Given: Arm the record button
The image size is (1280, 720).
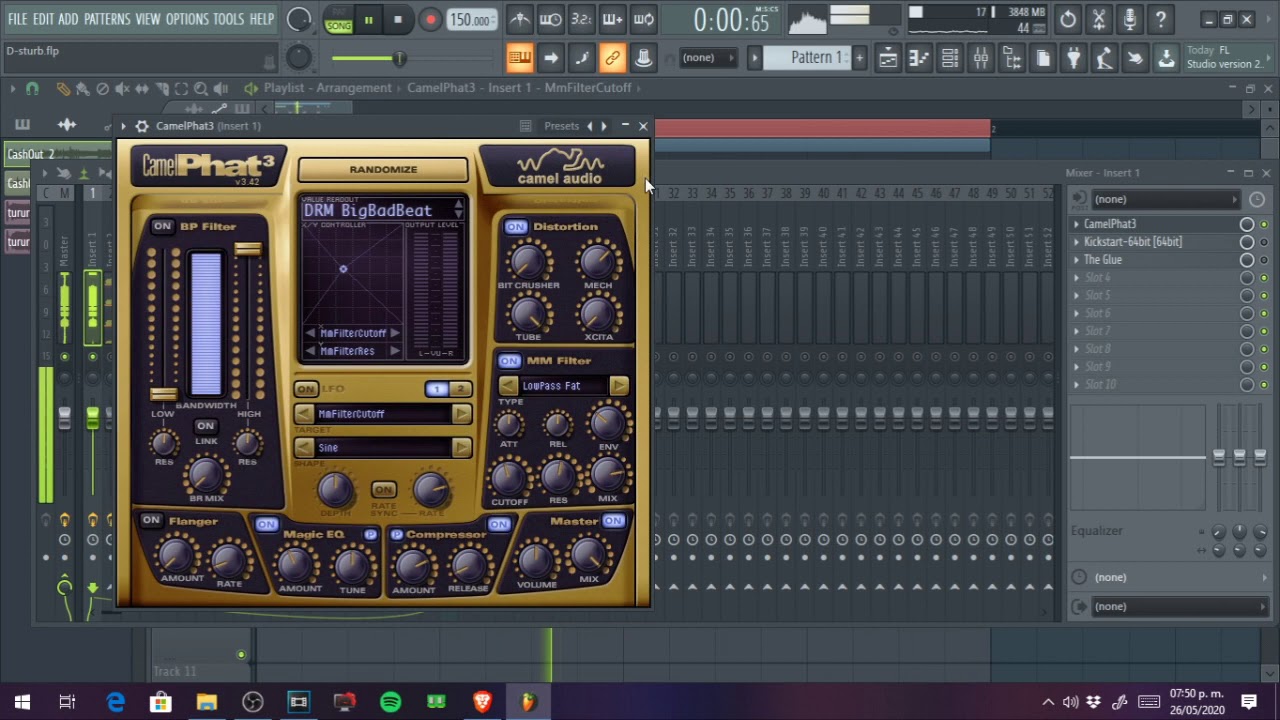Looking at the screenshot, I should click(430, 20).
